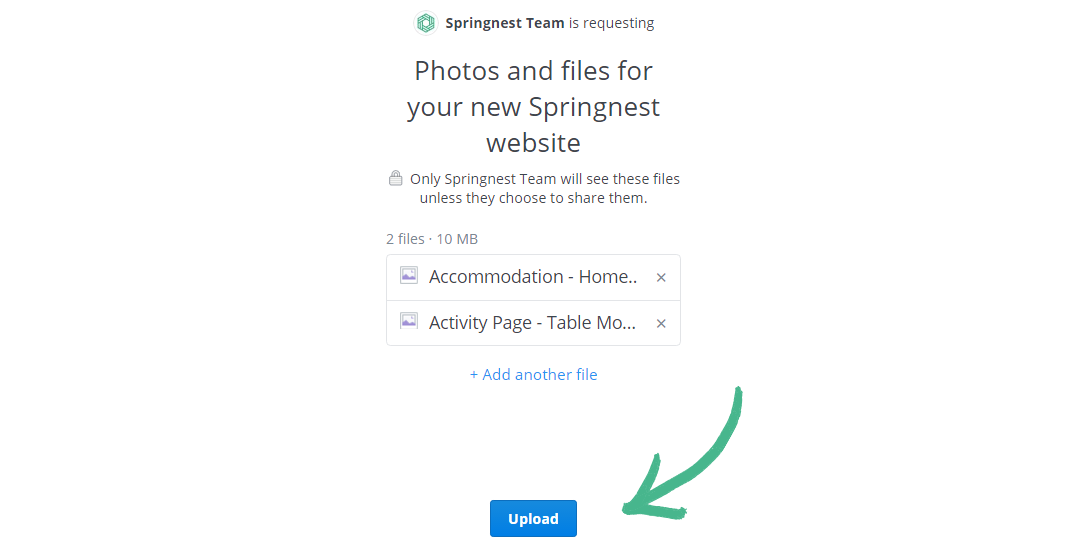Image resolution: width=1075 pixels, height=547 pixels.
Task: Click 'unless they choose to share them' text
Action: tap(533, 198)
